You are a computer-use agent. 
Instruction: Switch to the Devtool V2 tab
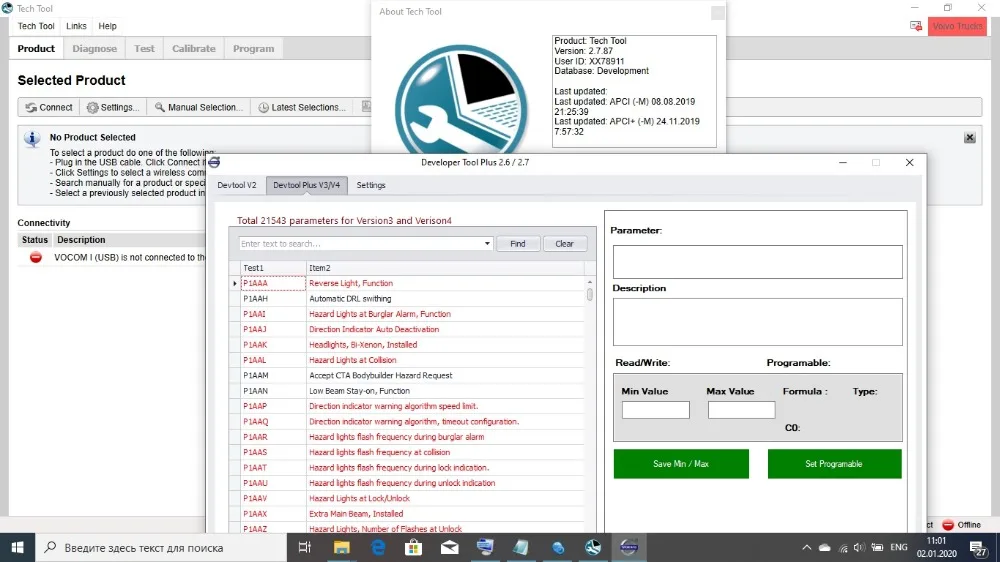point(237,185)
